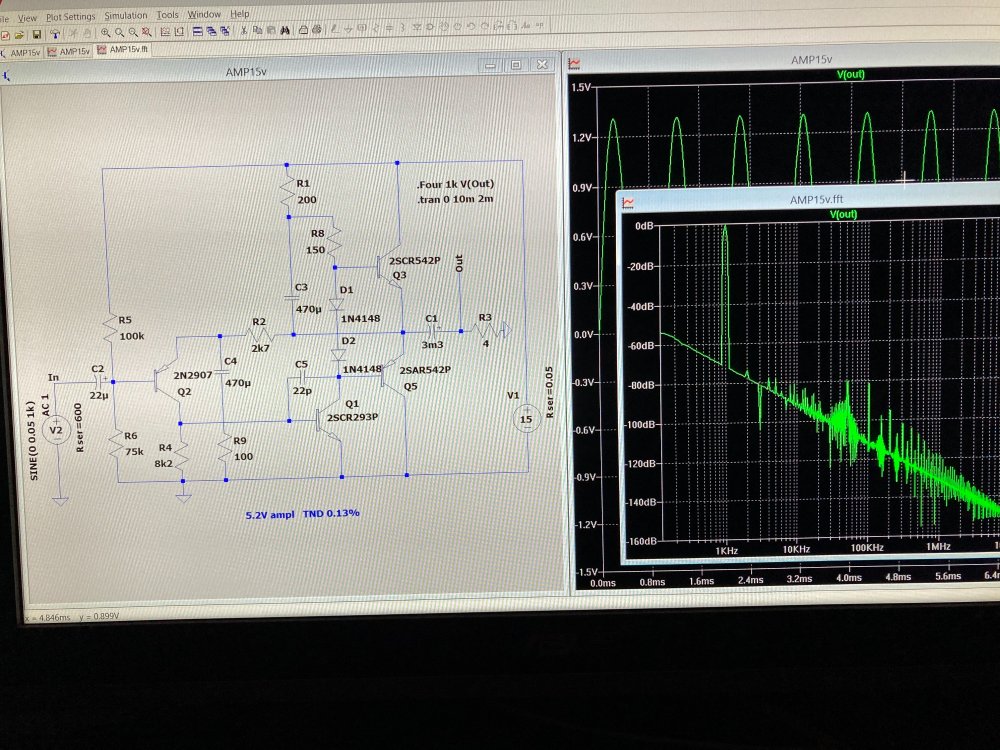
Task: Click the Save icon in toolbar
Action: [x=37, y=33]
